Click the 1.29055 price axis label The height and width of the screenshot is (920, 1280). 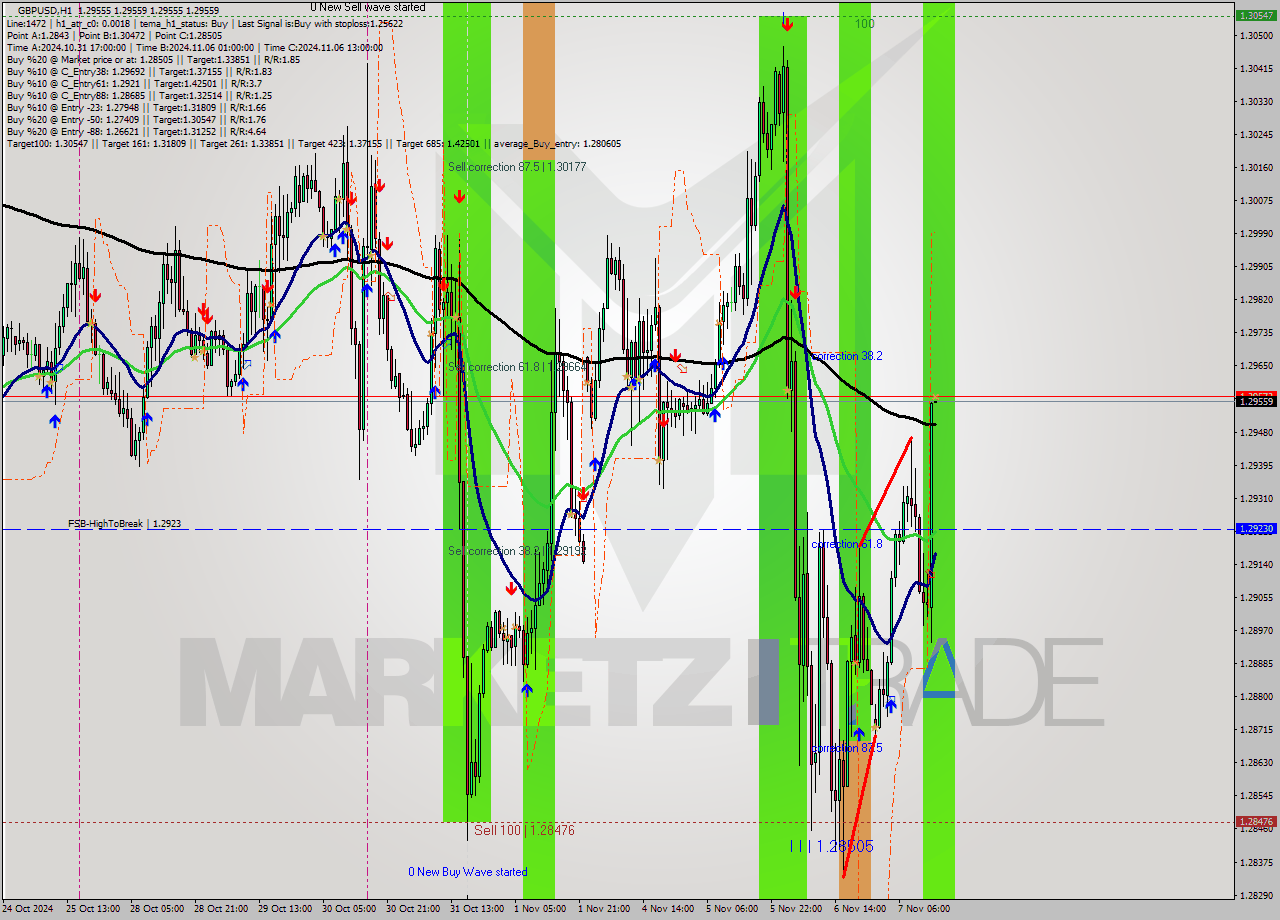point(1255,597)
